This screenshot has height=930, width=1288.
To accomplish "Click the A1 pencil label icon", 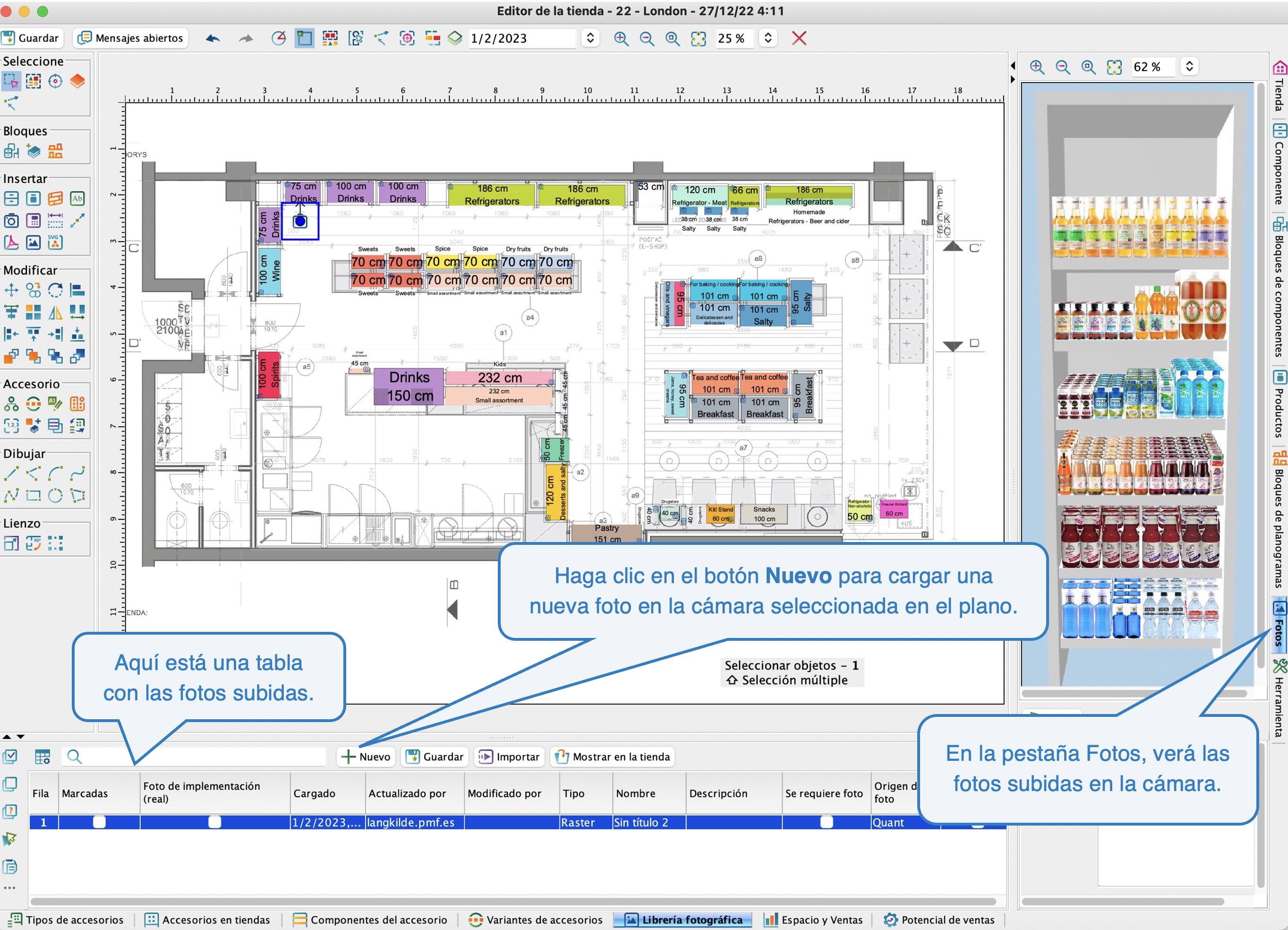I will (x=55, y=404).
